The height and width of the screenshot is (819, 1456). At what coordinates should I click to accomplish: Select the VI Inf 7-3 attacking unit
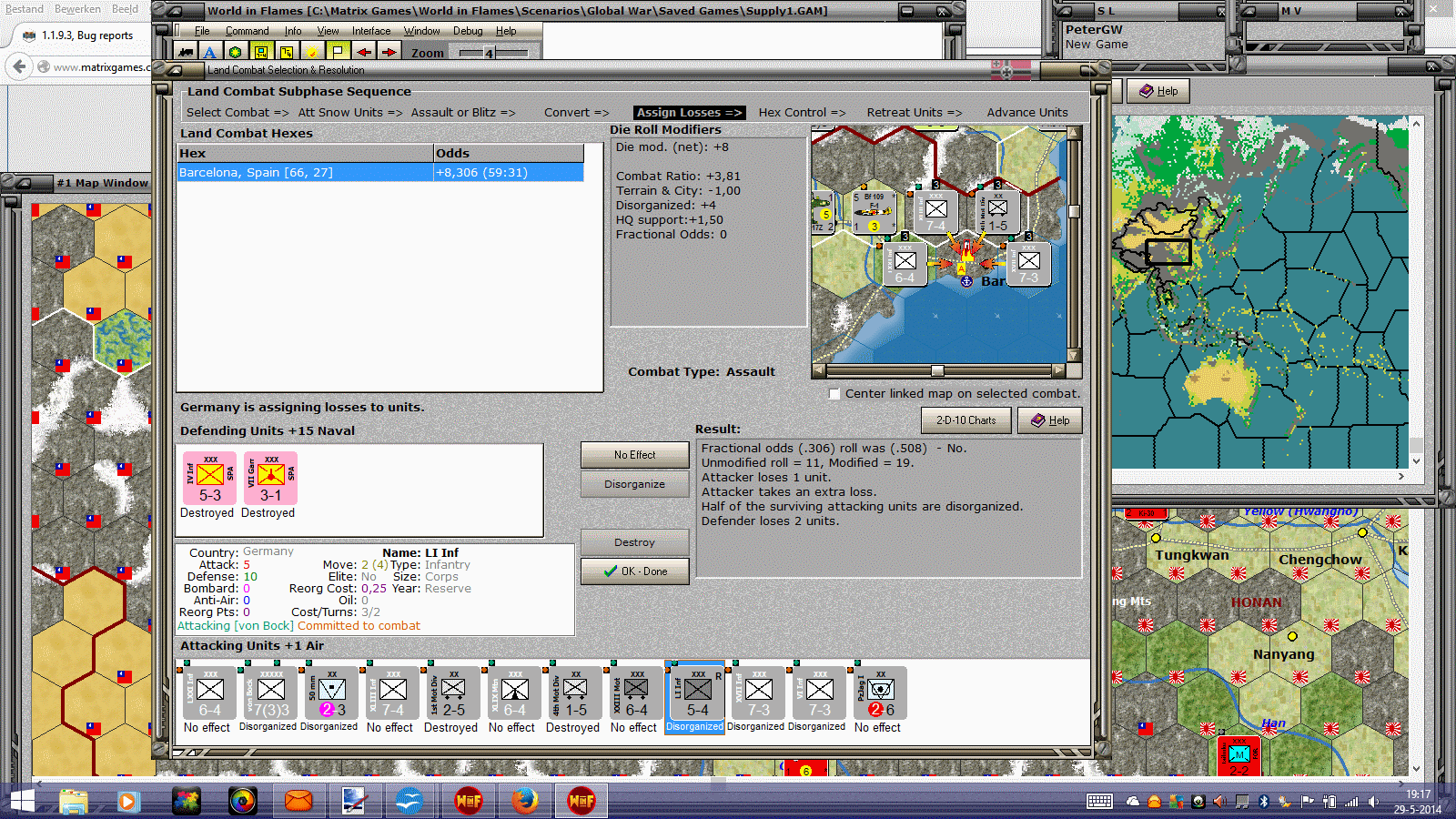(x=817, y=693)
